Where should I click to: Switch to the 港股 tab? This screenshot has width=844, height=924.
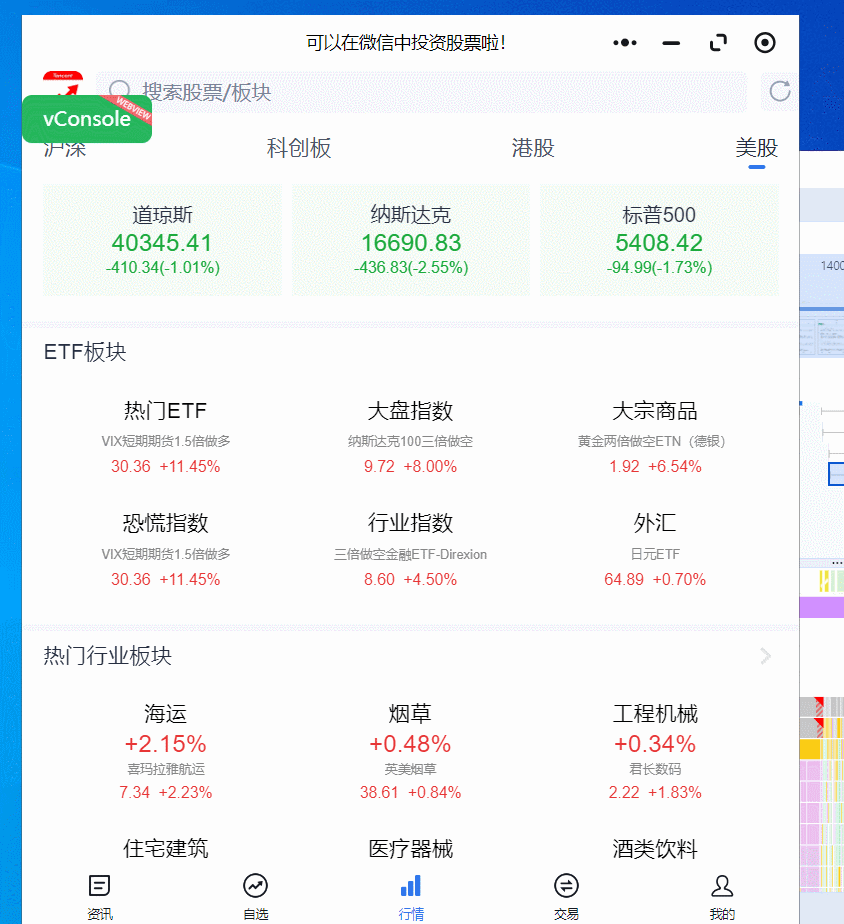pyautogui.click(x=533, y=148)
